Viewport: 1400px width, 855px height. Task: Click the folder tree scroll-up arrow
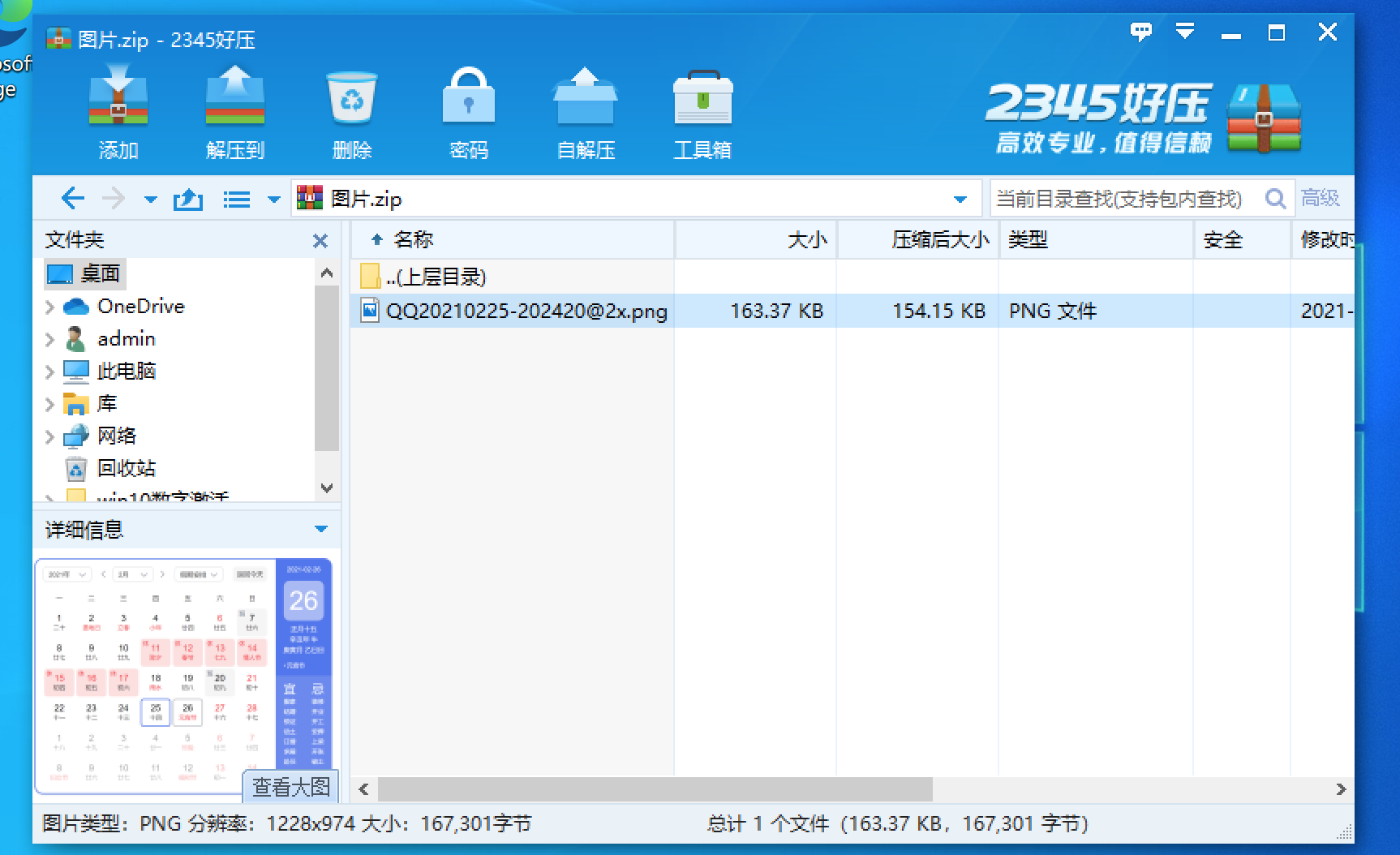327,273
